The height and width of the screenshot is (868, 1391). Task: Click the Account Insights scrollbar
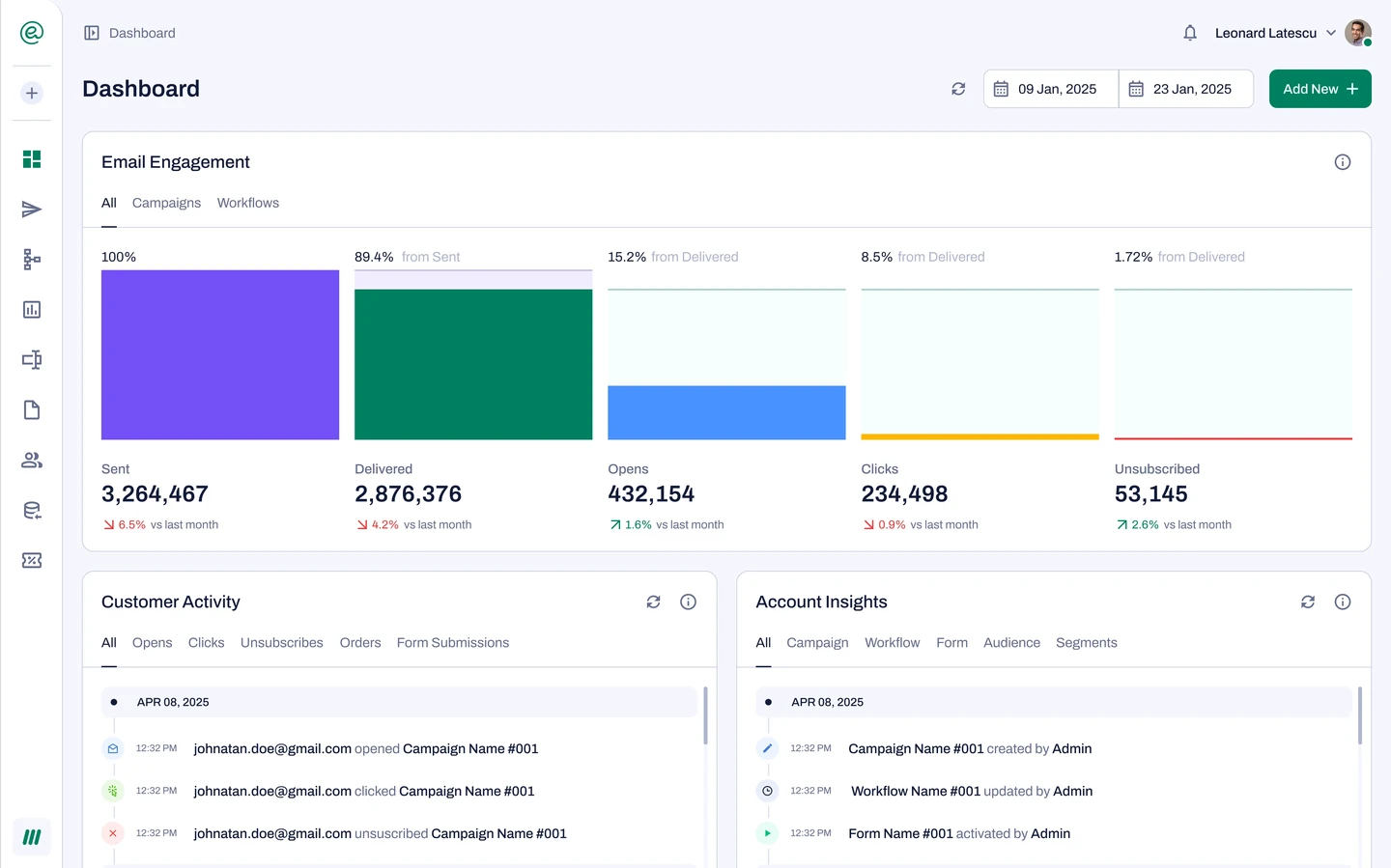pyautogui.click(x=1360, y=715)
